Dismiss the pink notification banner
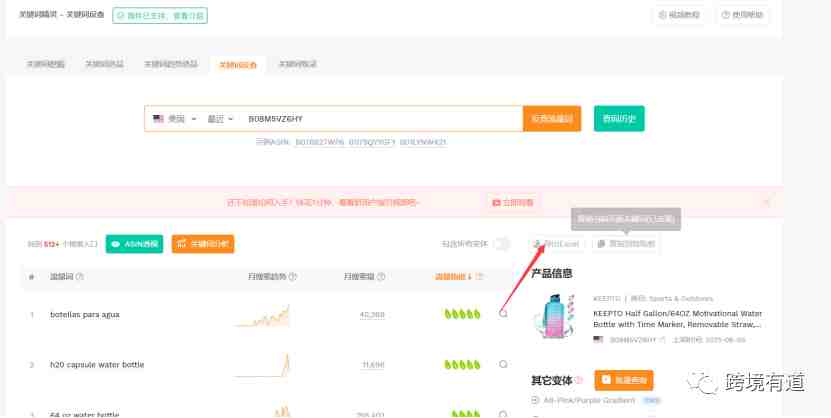831x418 pixels. (x=766, y=202)
